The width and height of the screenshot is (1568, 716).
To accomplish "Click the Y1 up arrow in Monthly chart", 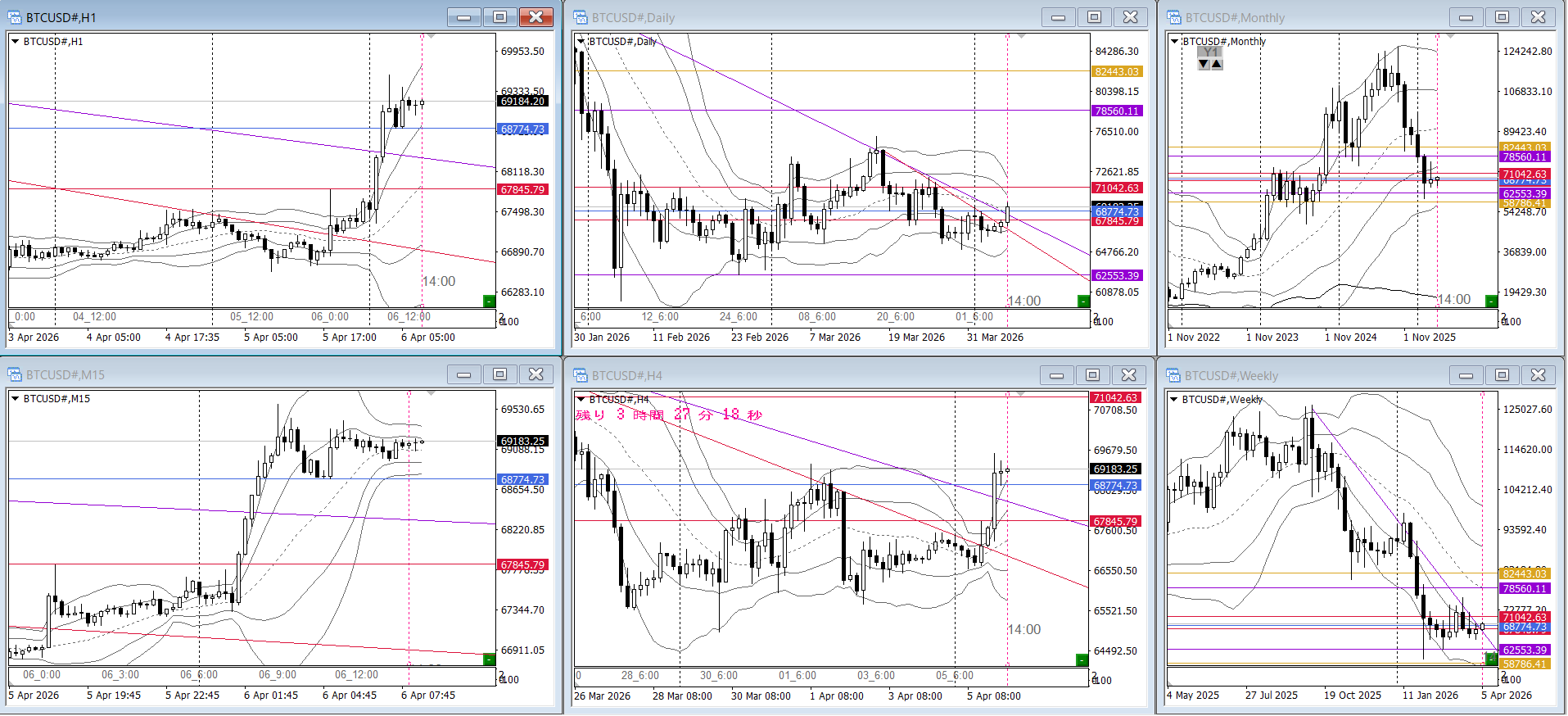I will (1217, 64).
